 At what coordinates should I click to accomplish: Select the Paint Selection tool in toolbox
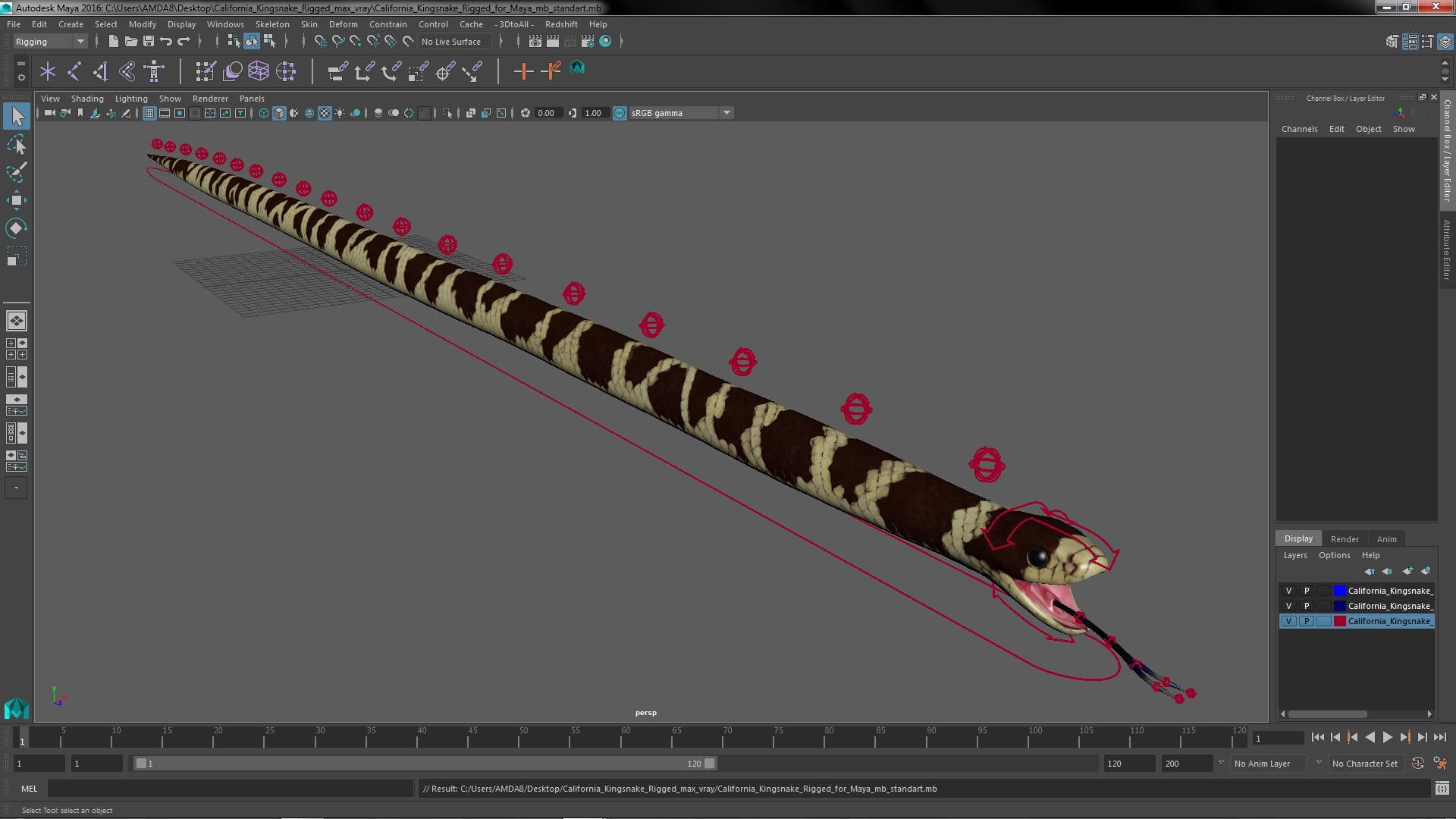point(17,172)
